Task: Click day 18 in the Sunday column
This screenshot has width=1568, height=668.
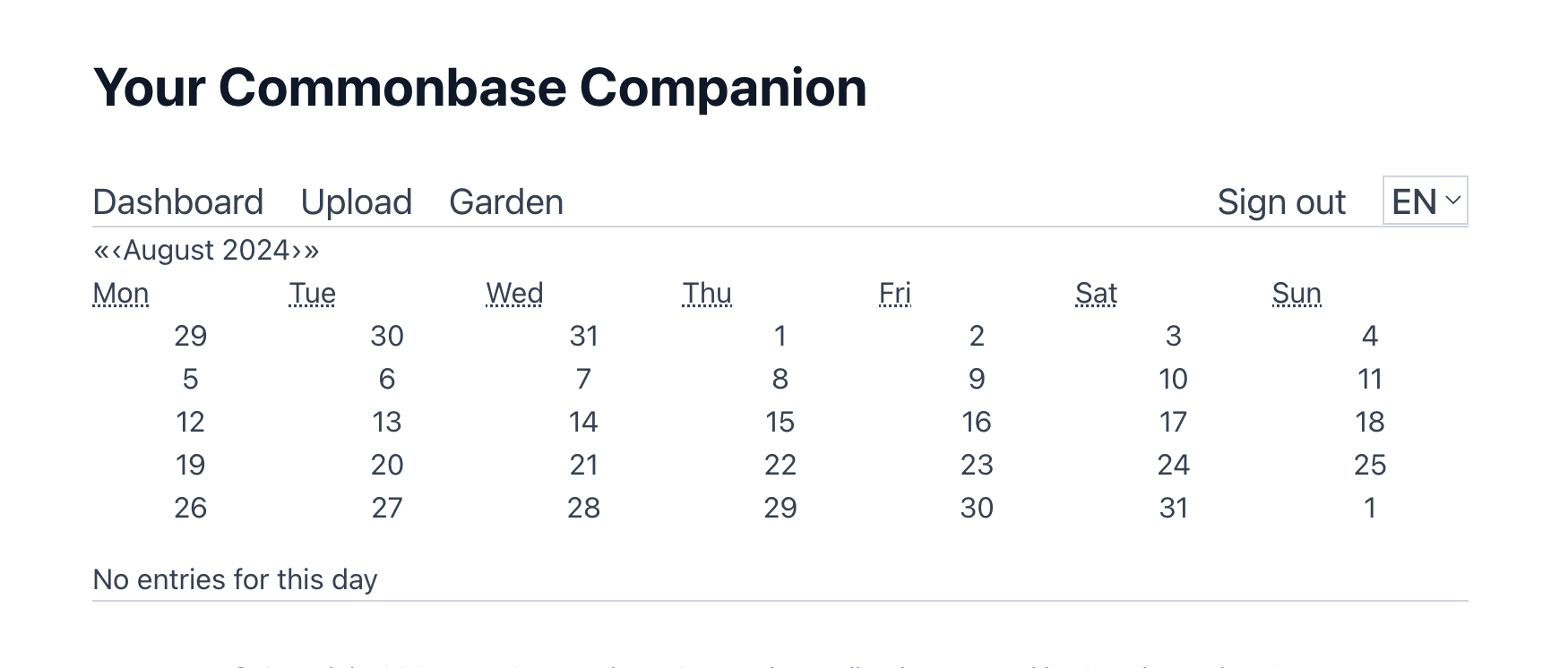Action: [1369, 422]
